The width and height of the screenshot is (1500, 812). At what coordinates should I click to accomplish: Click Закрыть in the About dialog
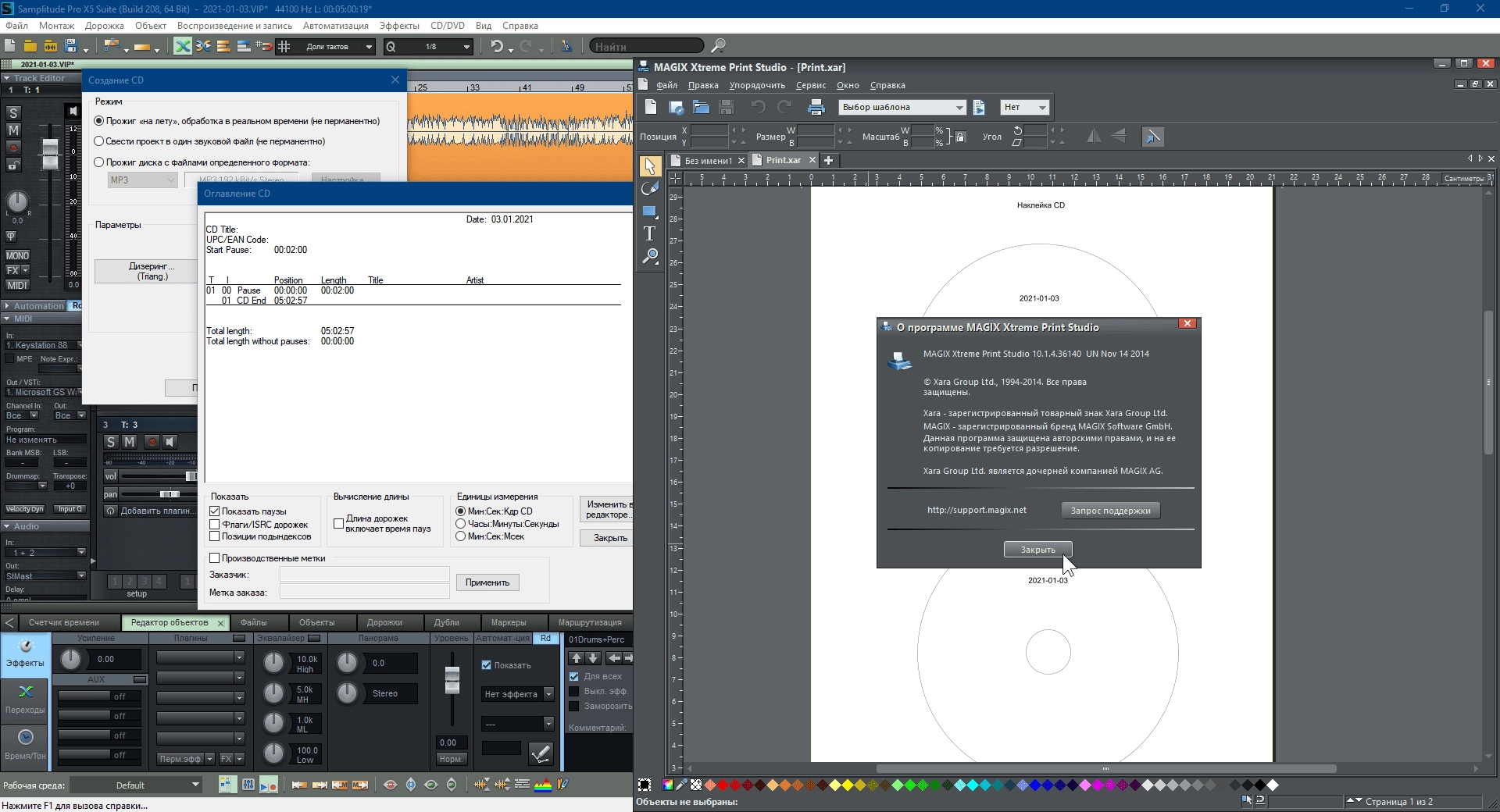[x=1037, y=550]
